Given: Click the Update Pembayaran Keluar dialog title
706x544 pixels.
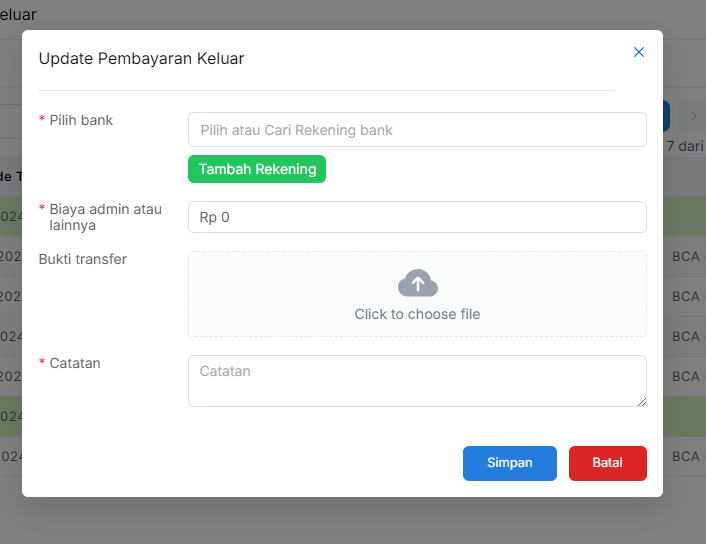Looking at the screenshot, I should click(x=141, y=58).
